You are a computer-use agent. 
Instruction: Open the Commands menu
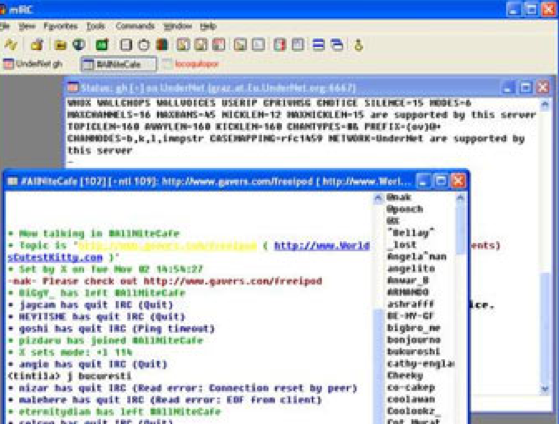[x=135, y=26]
